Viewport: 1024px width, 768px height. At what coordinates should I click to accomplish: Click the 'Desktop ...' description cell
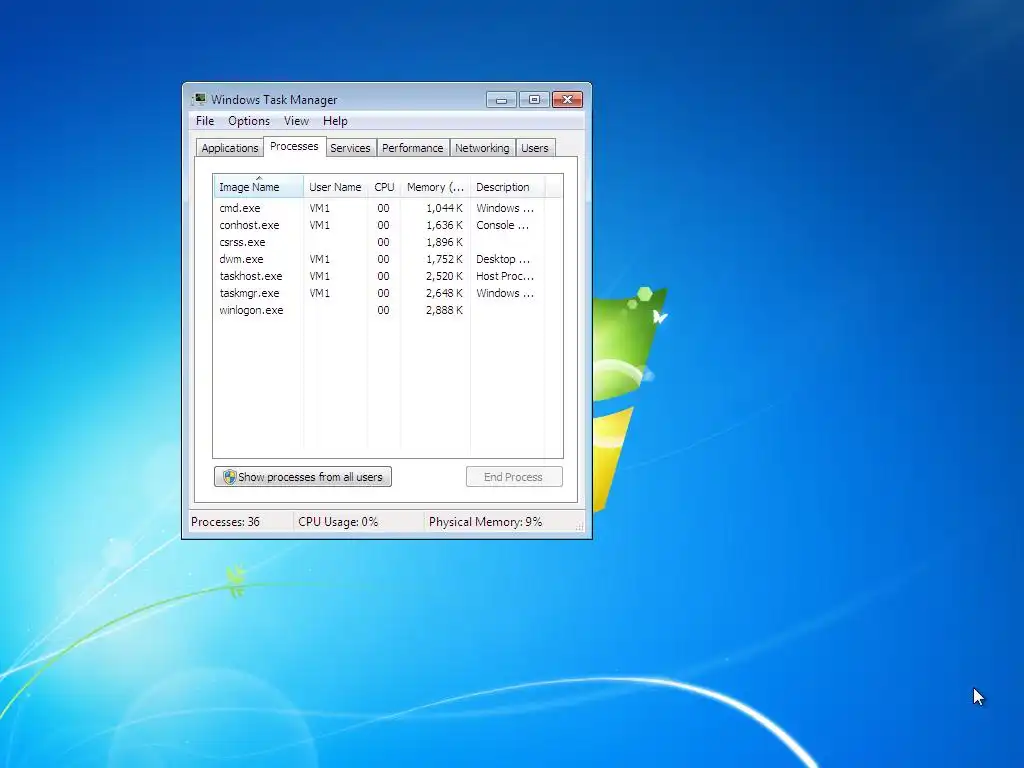502,259
